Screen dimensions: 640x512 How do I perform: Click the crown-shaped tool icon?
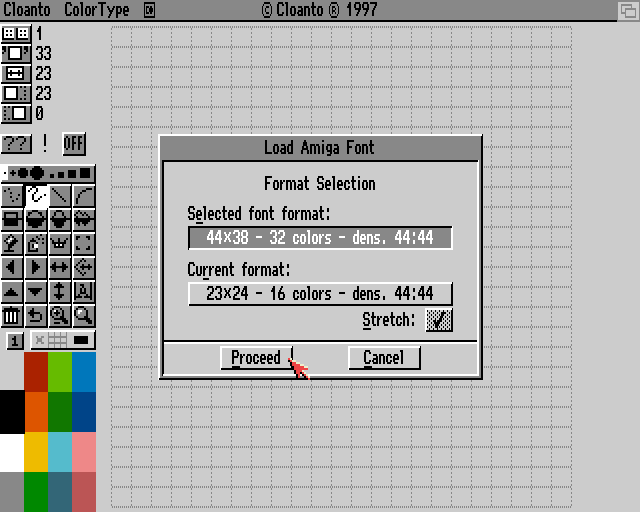(x=60, y=244)
